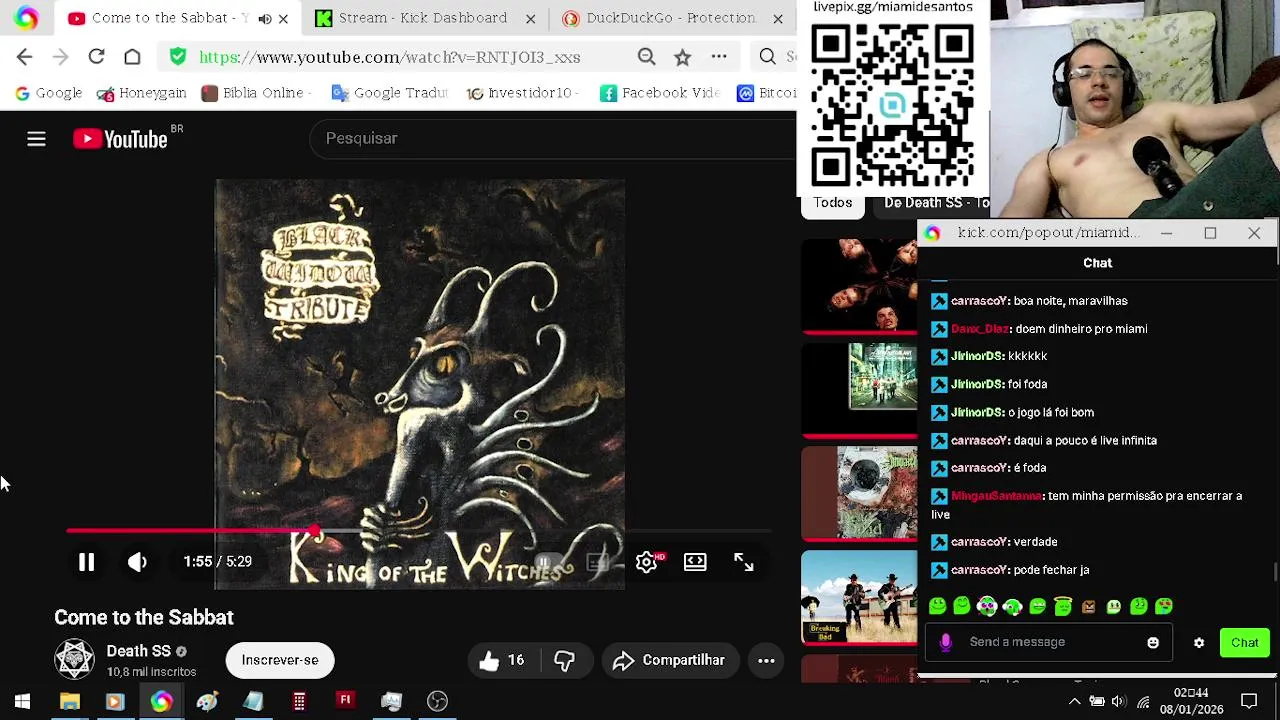Insert the brown angry box emote
1280x720 pixels.
(1087, 606)
